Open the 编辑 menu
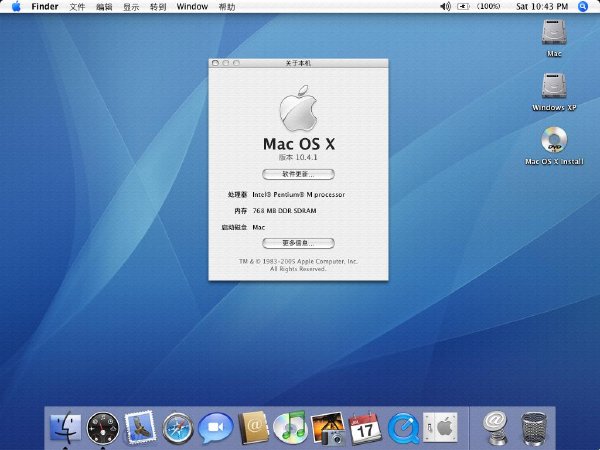600x450 pixels. click(x=104, y=7)
